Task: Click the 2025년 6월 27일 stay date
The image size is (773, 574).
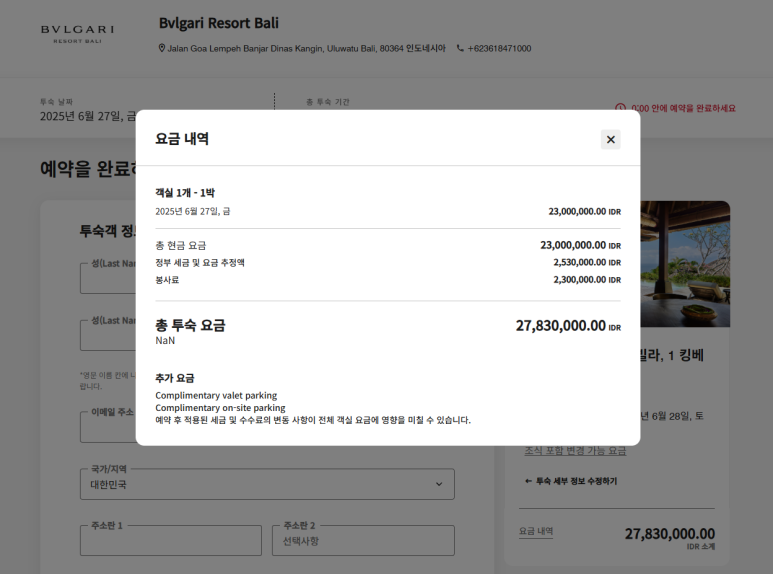Action: point(82,116)
